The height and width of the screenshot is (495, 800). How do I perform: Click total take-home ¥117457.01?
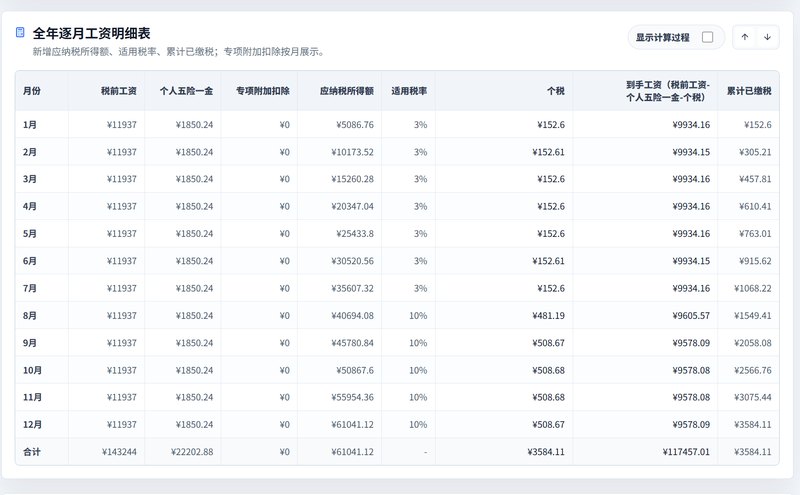tap(686, 452)
